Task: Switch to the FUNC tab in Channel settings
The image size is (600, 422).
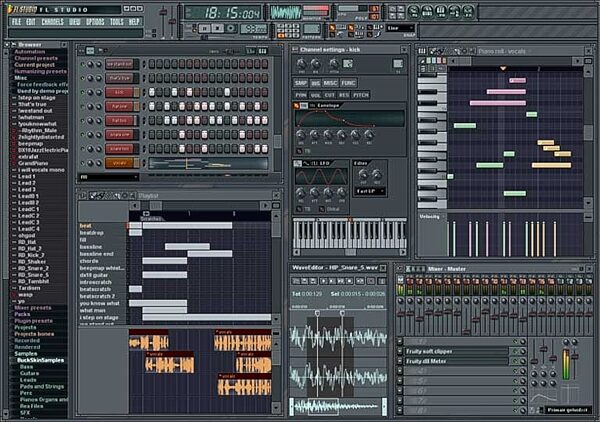Action: click(x=348, y=83)
